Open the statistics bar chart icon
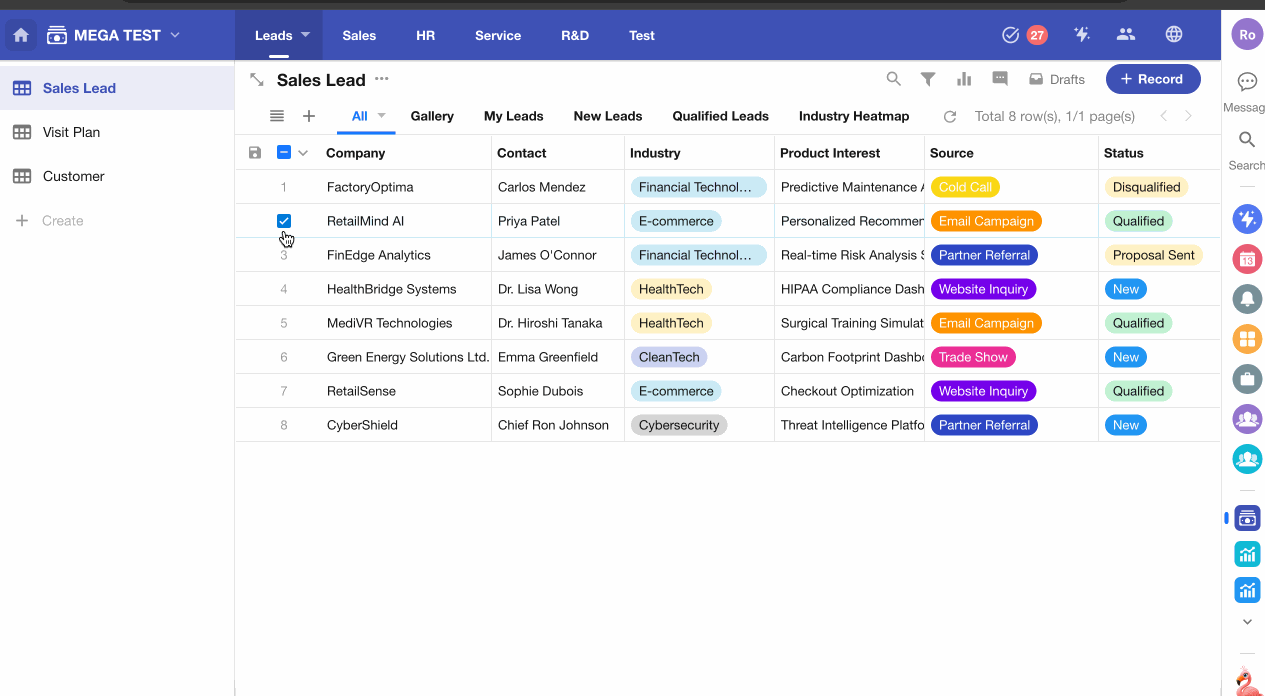The height and width of the screenshot is (696, 1265). 964,79
